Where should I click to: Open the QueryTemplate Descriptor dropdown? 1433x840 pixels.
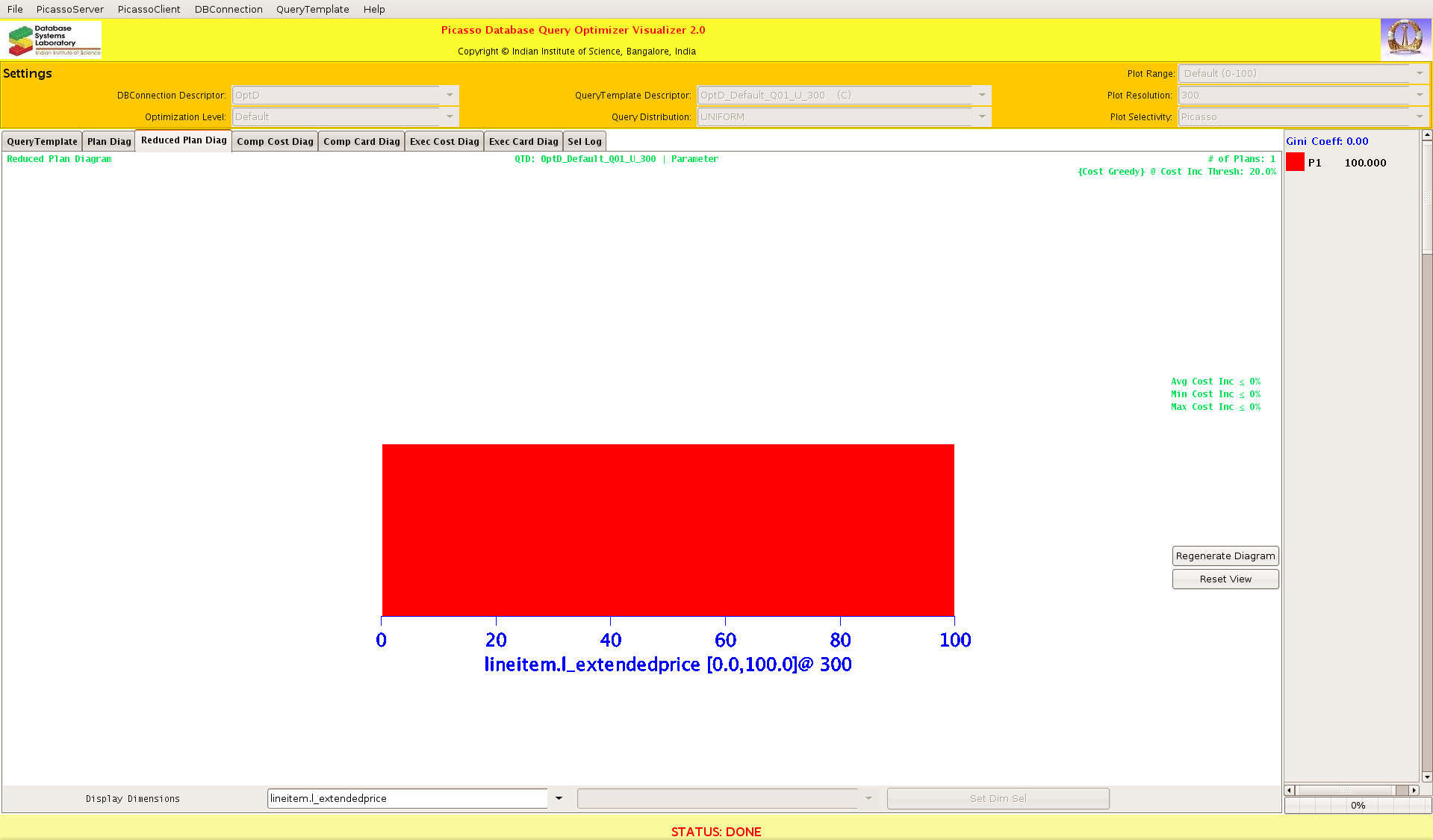coord(982,96)
